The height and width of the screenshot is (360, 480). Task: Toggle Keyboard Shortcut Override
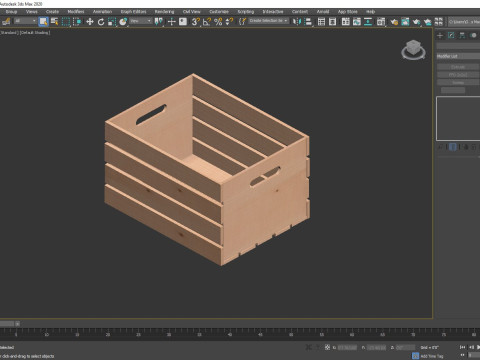coord(183,22)
